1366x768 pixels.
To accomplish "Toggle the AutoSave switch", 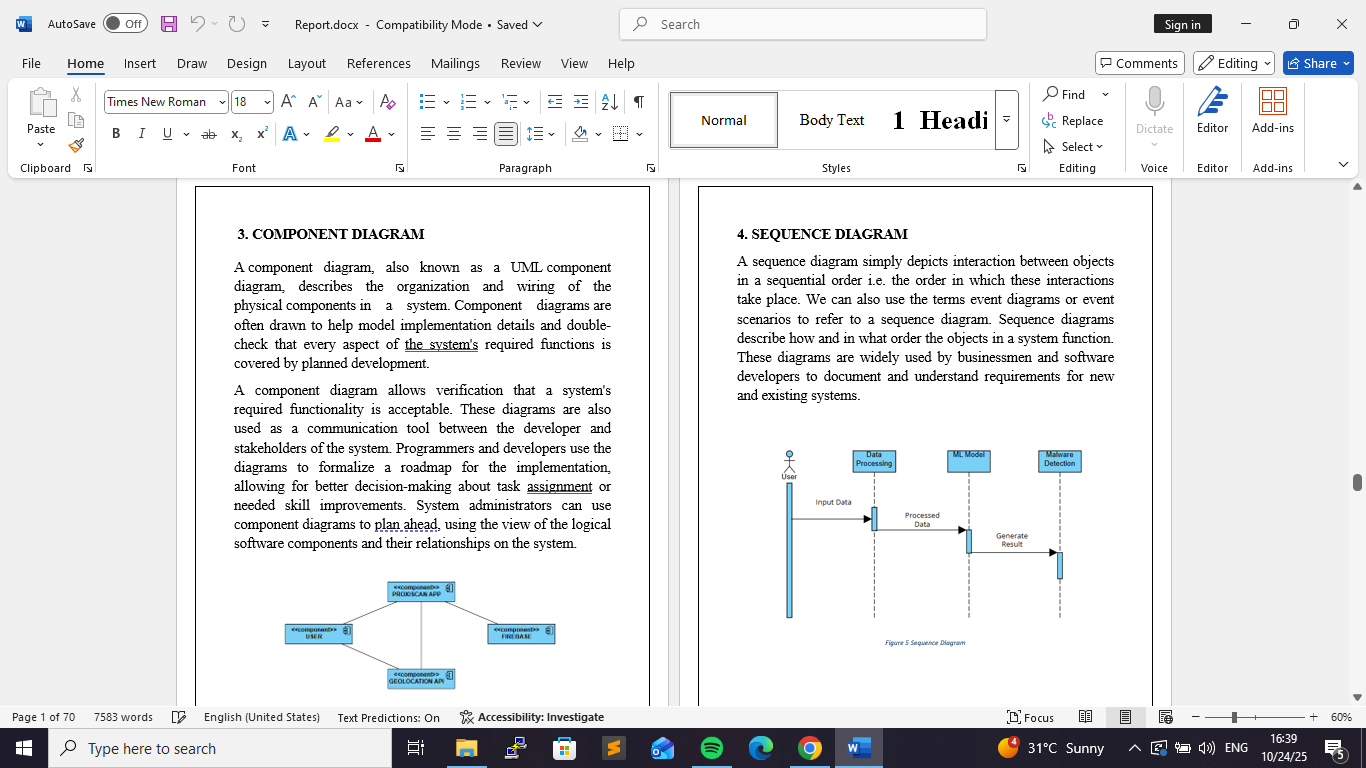I will 125,24.
